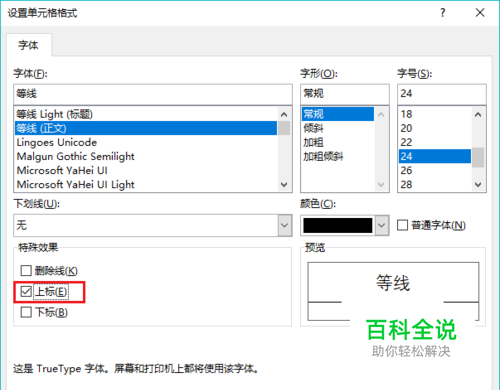Switch to the 字体 tab
Image resolution: width=500 pixels, height=390 pixels.
(28, 45)
